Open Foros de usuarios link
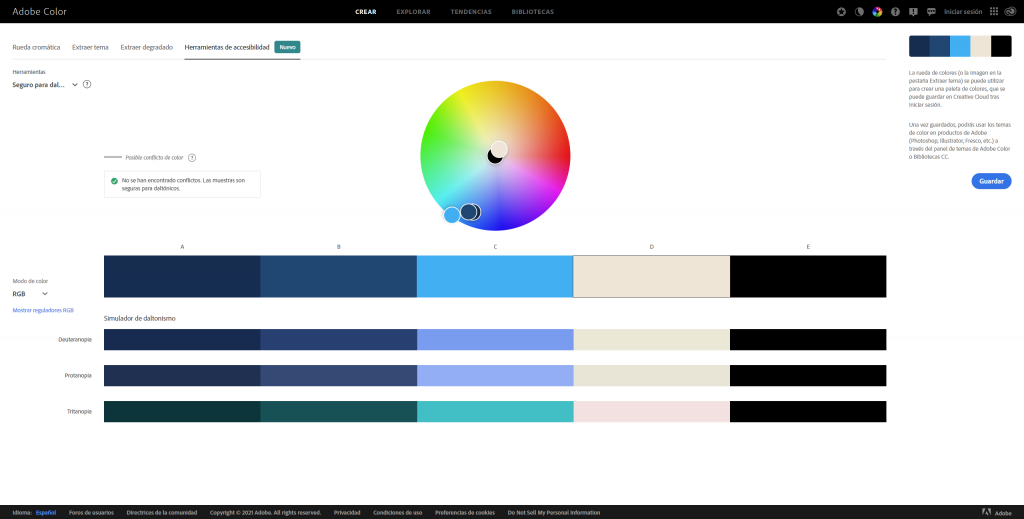The width and height of the screenshot is (1024, 519). [91, 512]
